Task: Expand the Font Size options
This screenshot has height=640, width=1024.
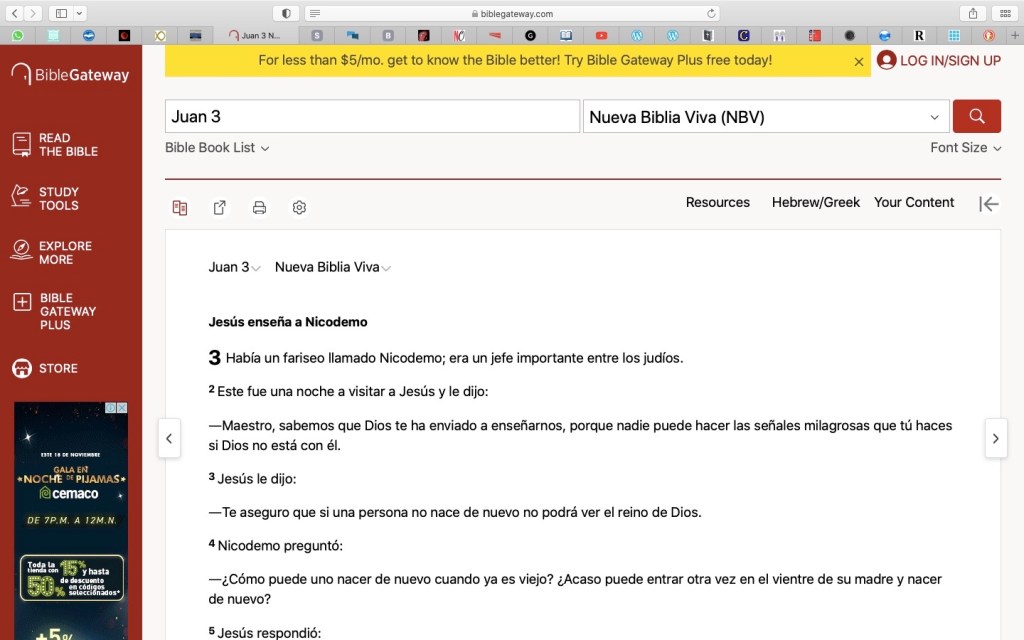Action: coord(965,148)
